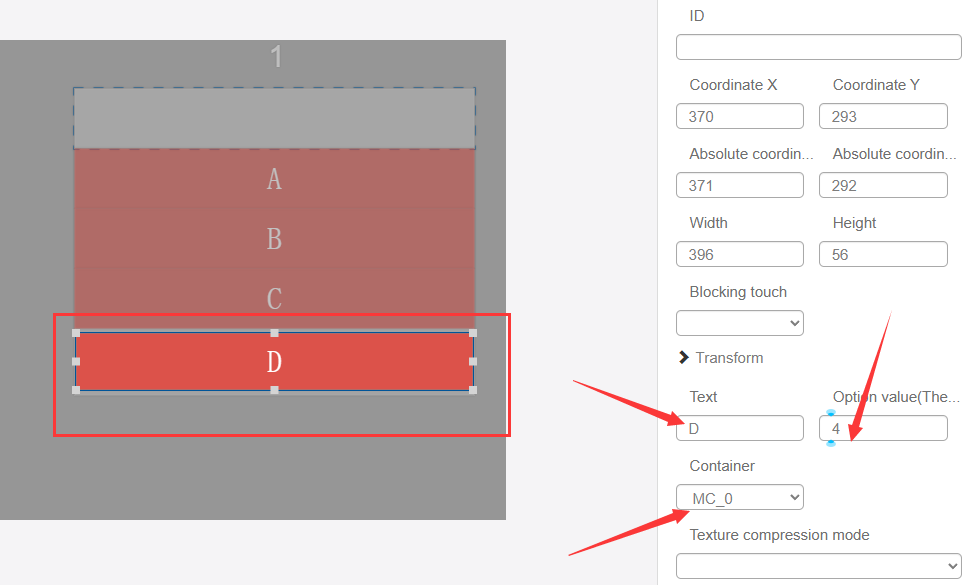Screen dimensions: 977x585
Task: Click the top-center resize handle of option D
Action: click(x=274, y=333)
